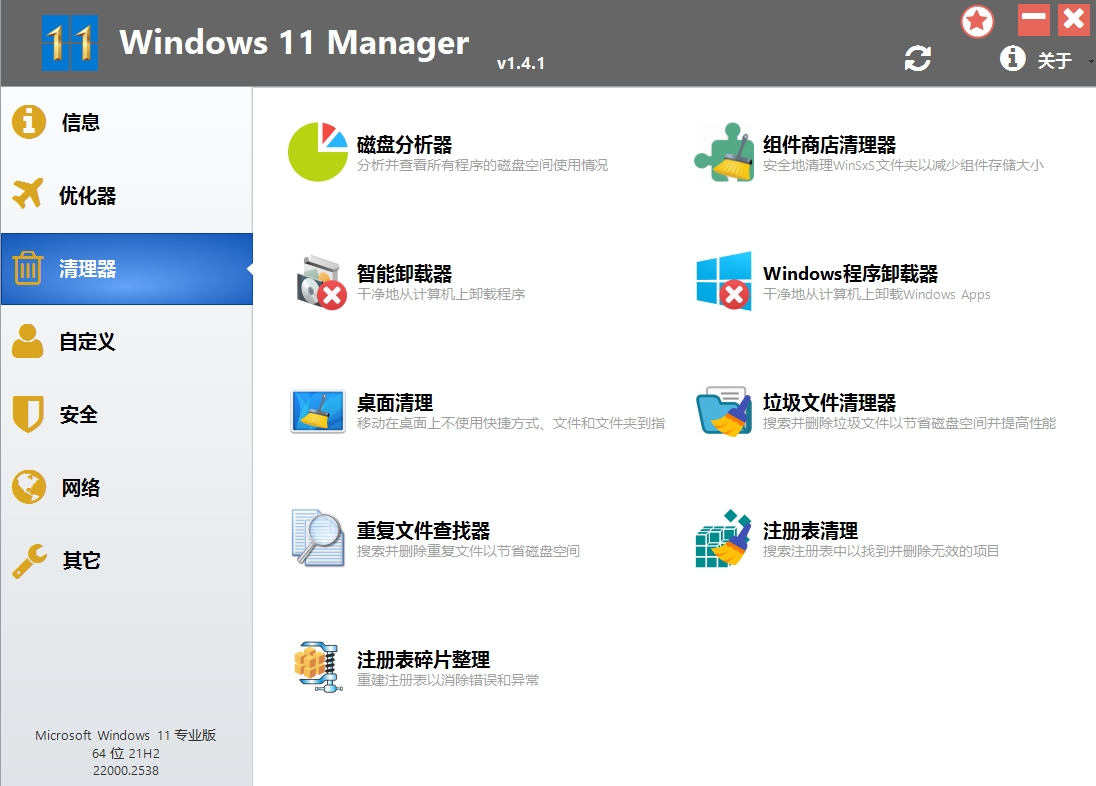
Task: Click the circular info icon near 关于
Action: [1012, 60]
